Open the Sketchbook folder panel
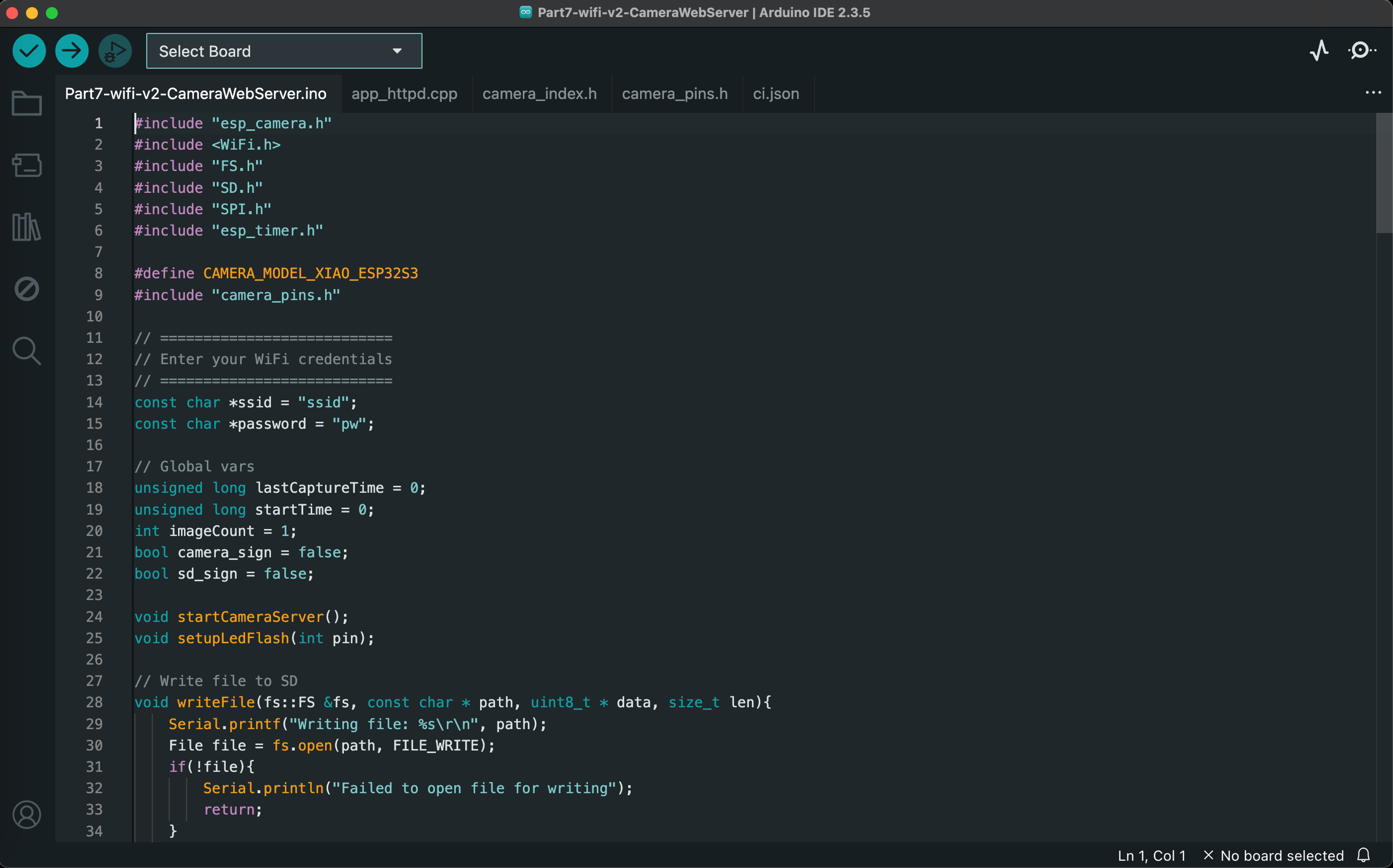This screenshot has width=1393, height=868. 26,103
